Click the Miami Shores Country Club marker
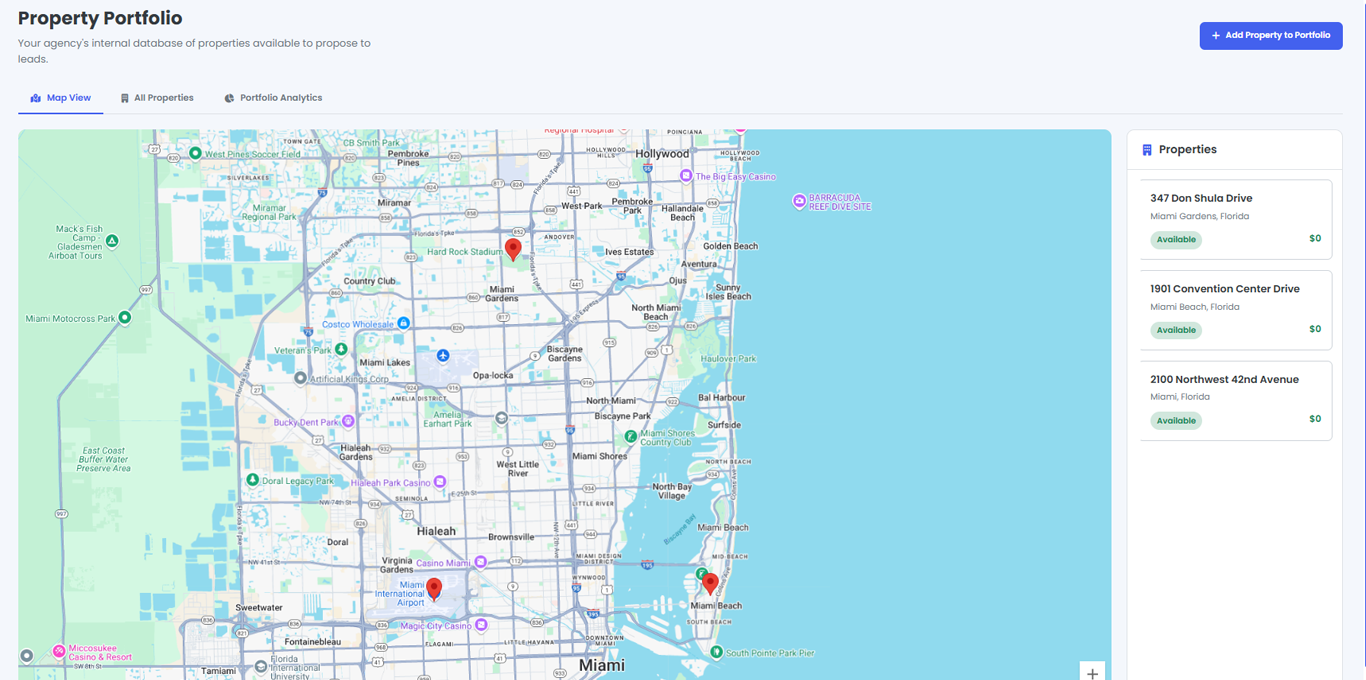Viewport: 1366px width, 680px height. 631,436
